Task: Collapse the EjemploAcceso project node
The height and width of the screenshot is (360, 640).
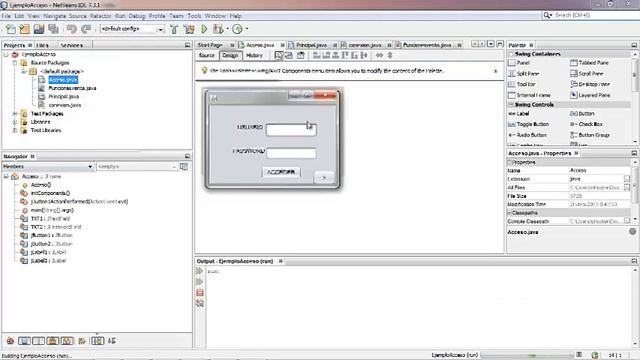Action: (6, 54)
